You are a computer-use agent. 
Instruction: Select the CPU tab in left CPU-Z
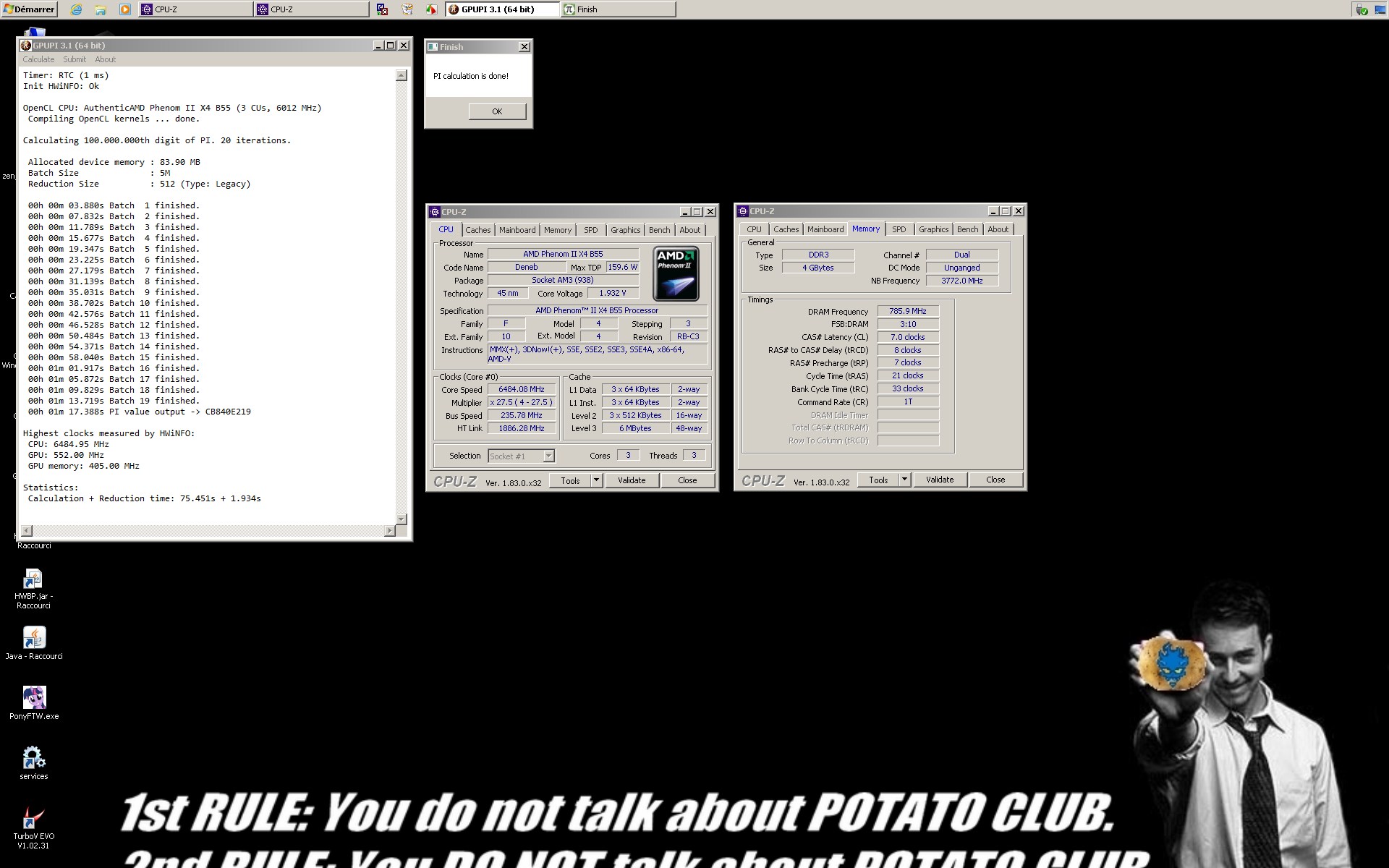(446, 229)
